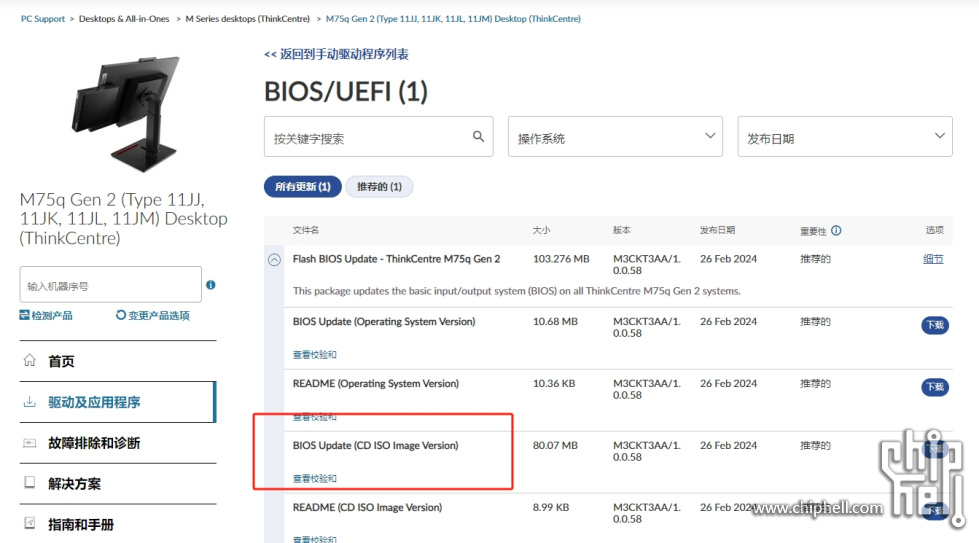
Task: Click the ThinkCentre product image
Action: [125, 114]
